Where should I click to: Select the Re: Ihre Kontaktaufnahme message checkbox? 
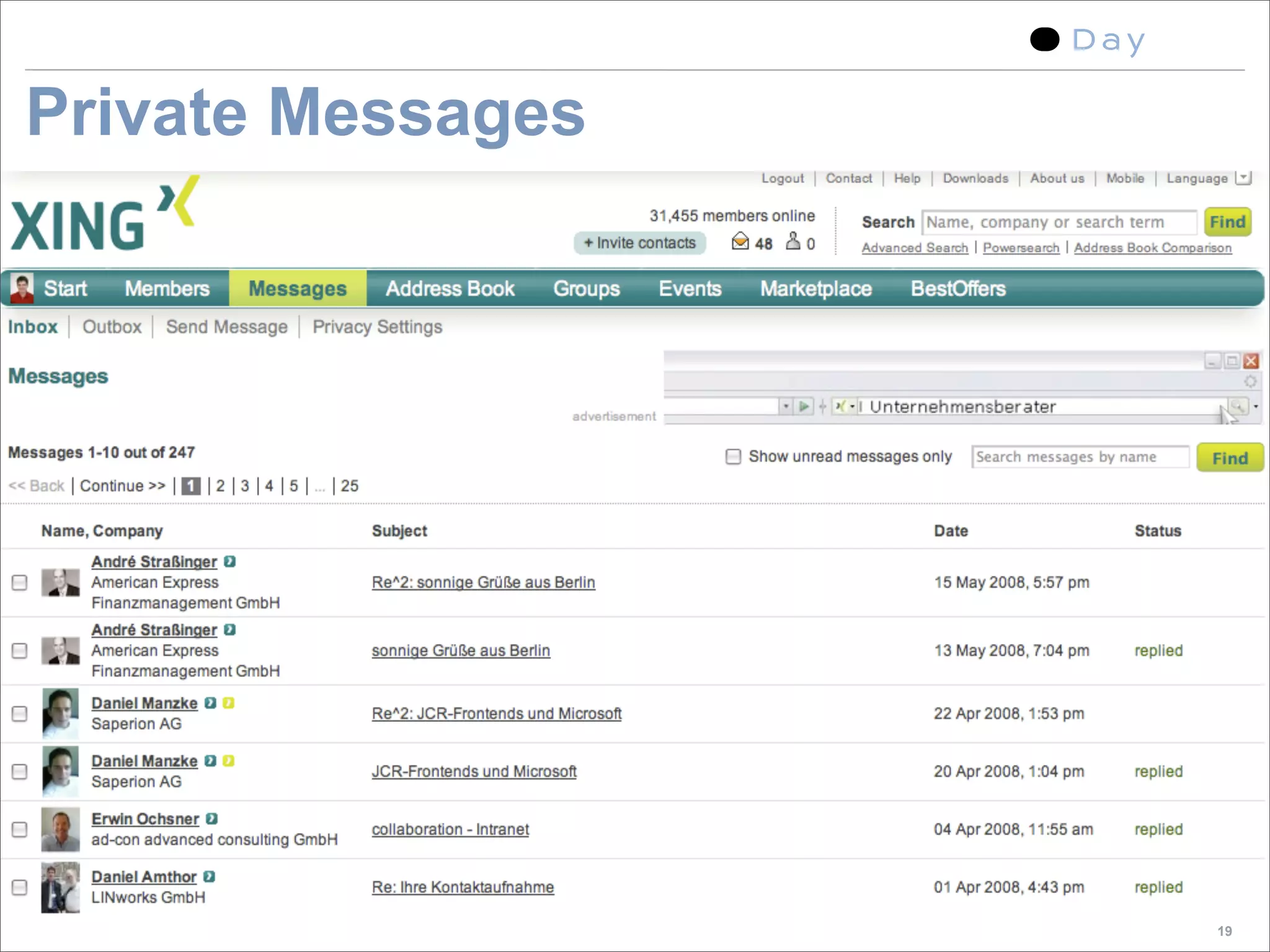20,887
